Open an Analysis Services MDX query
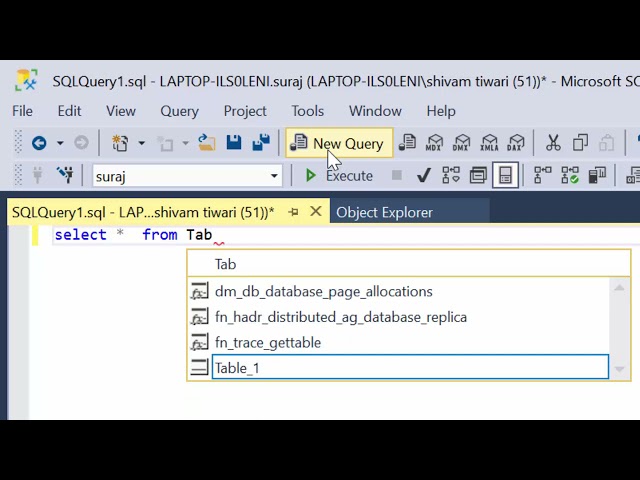This screenshot has width=640, height=480. [434, 143]
